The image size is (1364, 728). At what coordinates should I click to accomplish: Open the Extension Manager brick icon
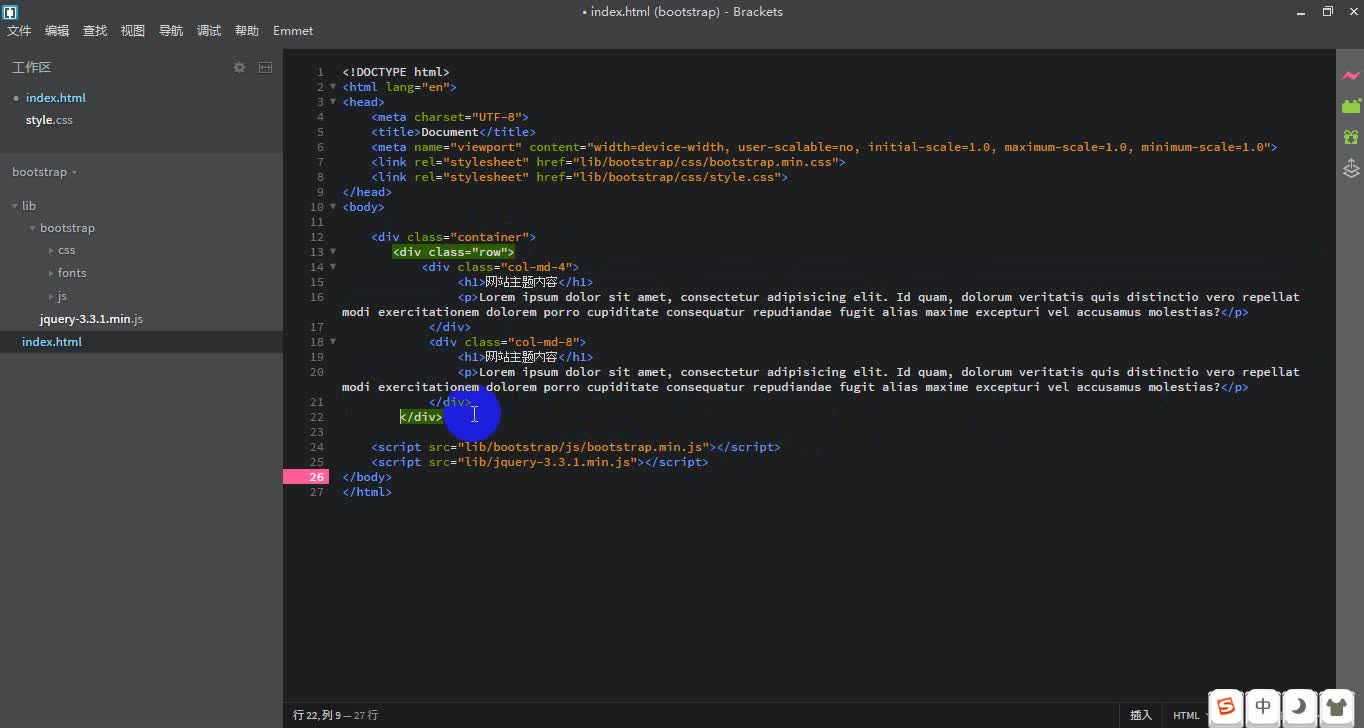click(1351, 105)
